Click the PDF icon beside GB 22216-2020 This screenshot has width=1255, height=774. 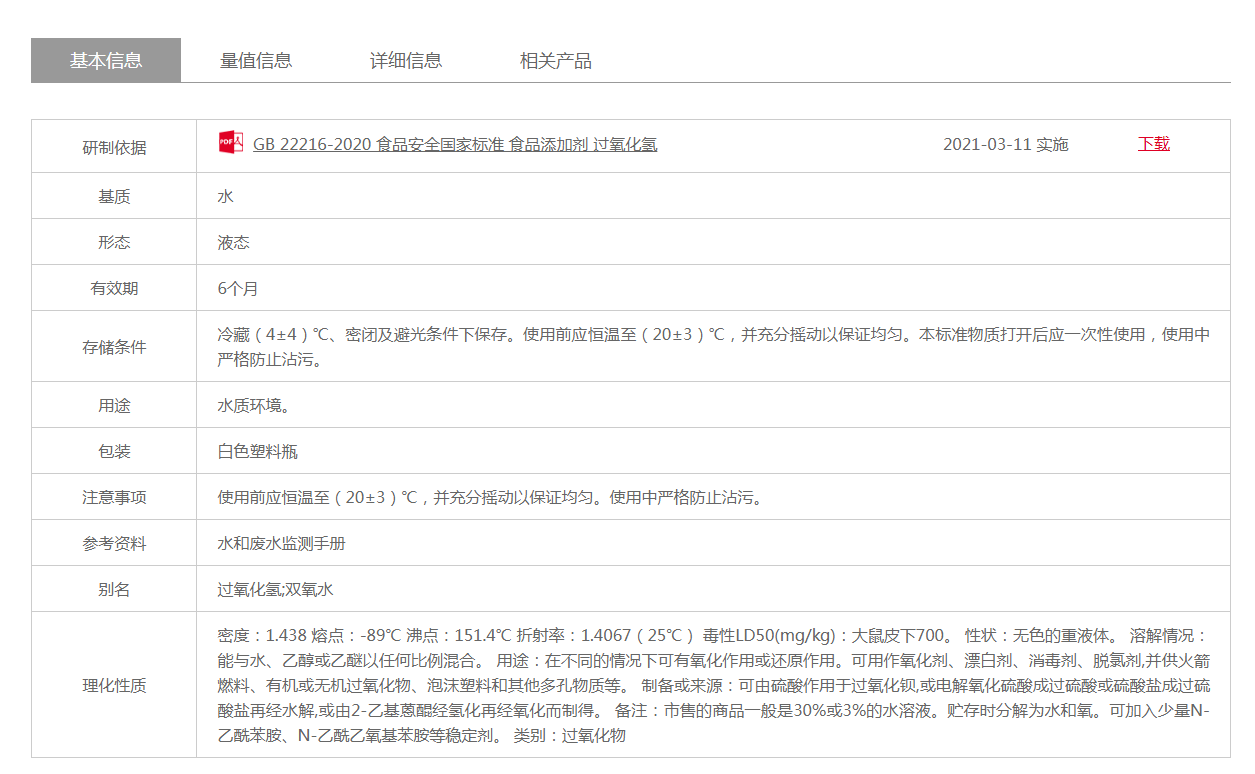pos(230,142)
